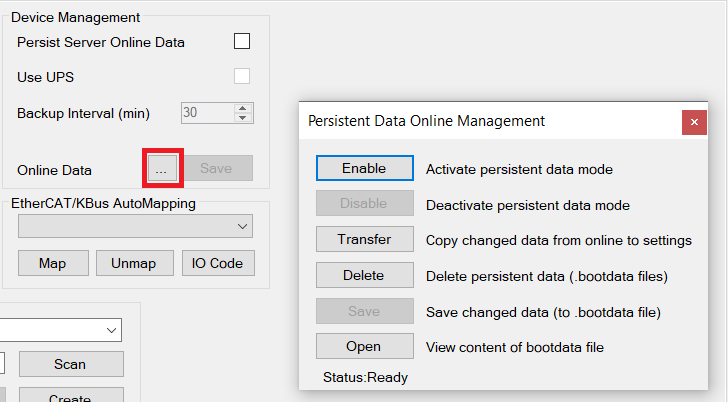
Task: Close the Persistent Data Online Management dialog
Action: click(x=694, y=122)
